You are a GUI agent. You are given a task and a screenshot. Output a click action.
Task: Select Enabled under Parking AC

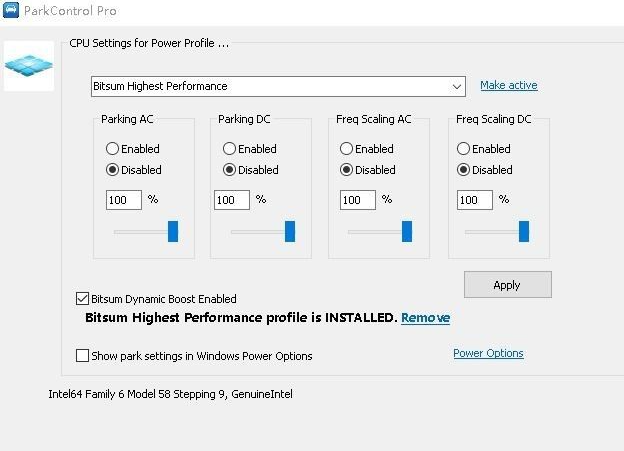pos(113,149)
